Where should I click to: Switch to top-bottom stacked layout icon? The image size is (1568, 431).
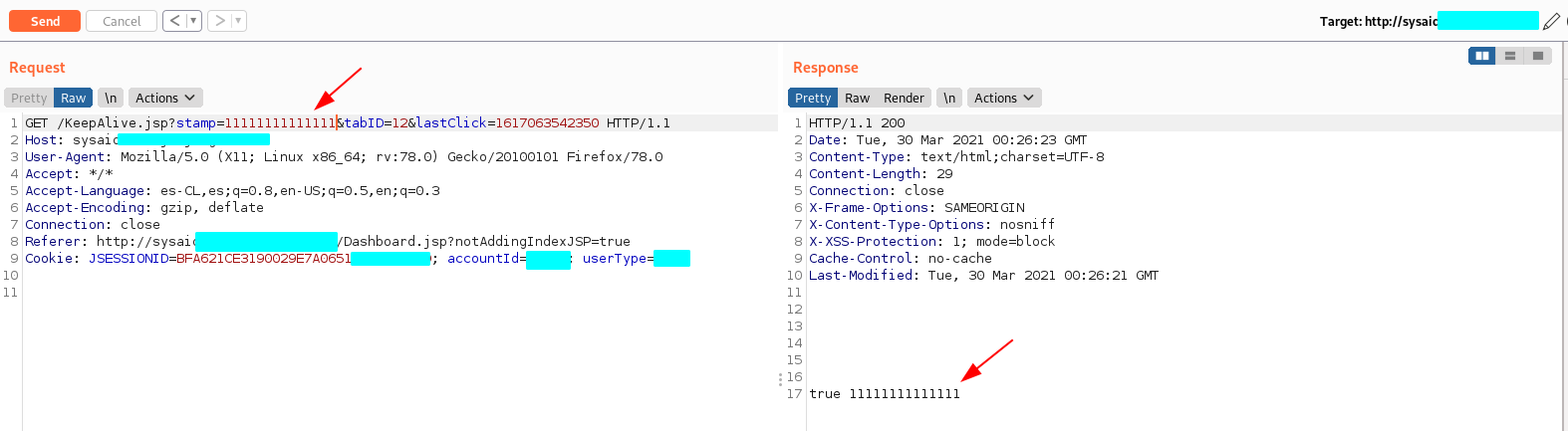point(1510,56)
